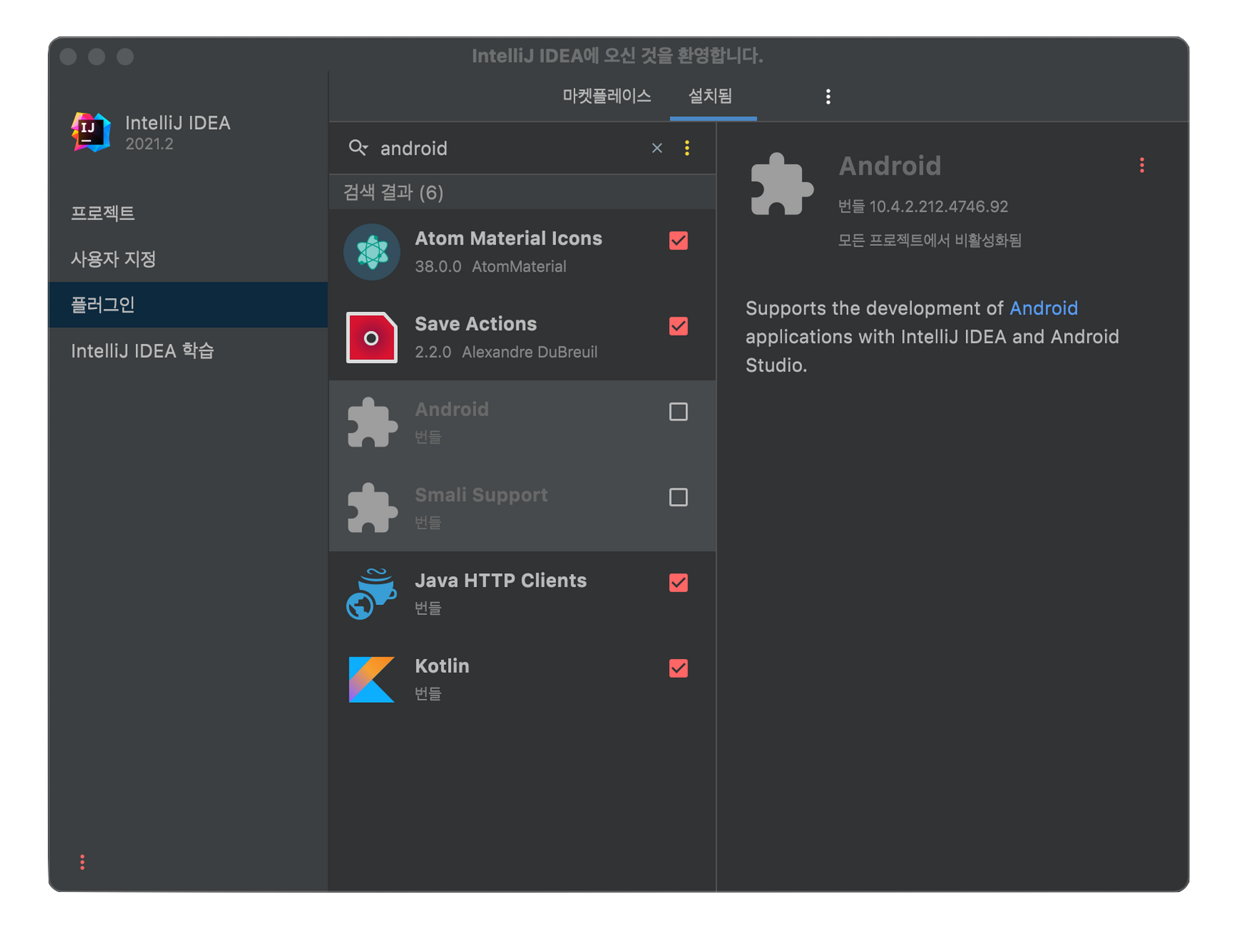This screenshot has width=1238, height=952.
Task: Switch to the 설치됨 tab
Action: pyautogui.click(x=711, y=96)
